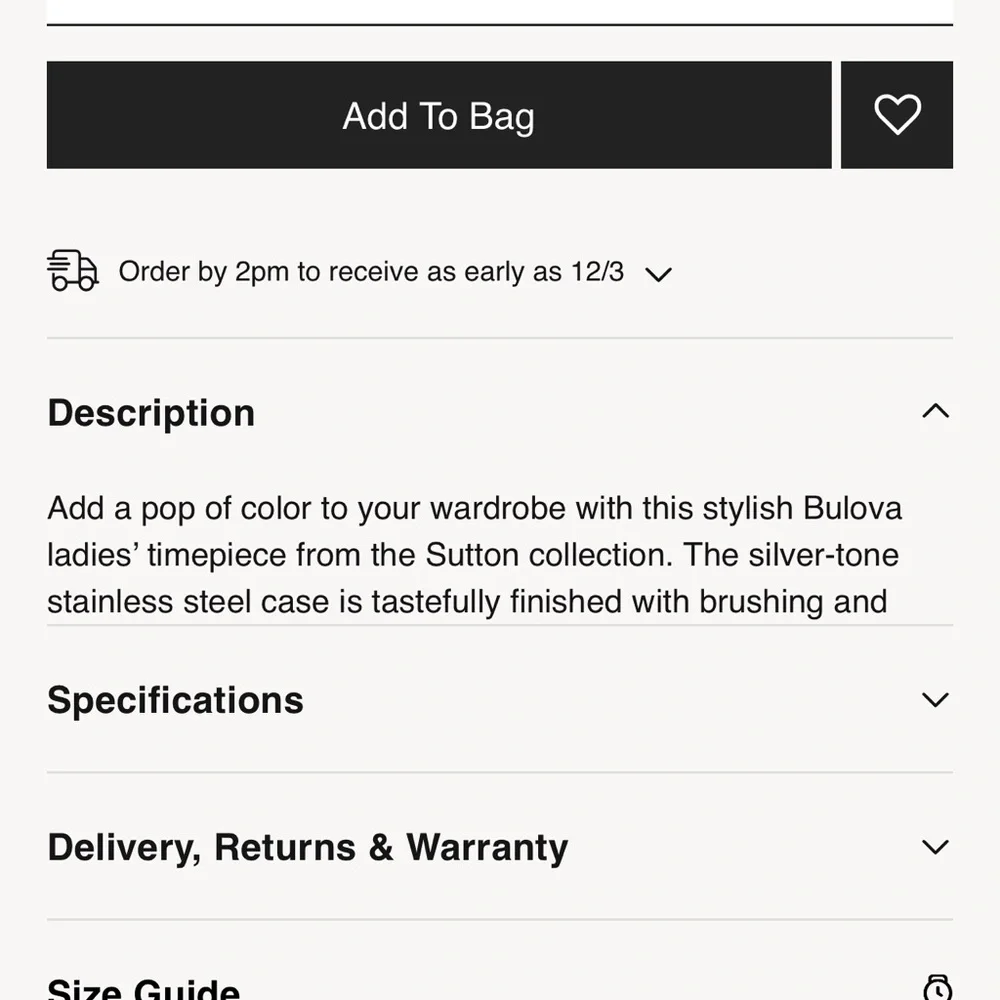This screenshot has height=1000, width=1000.
Task: Collapse the Description section using its up chevron
Action: (935, 411)
